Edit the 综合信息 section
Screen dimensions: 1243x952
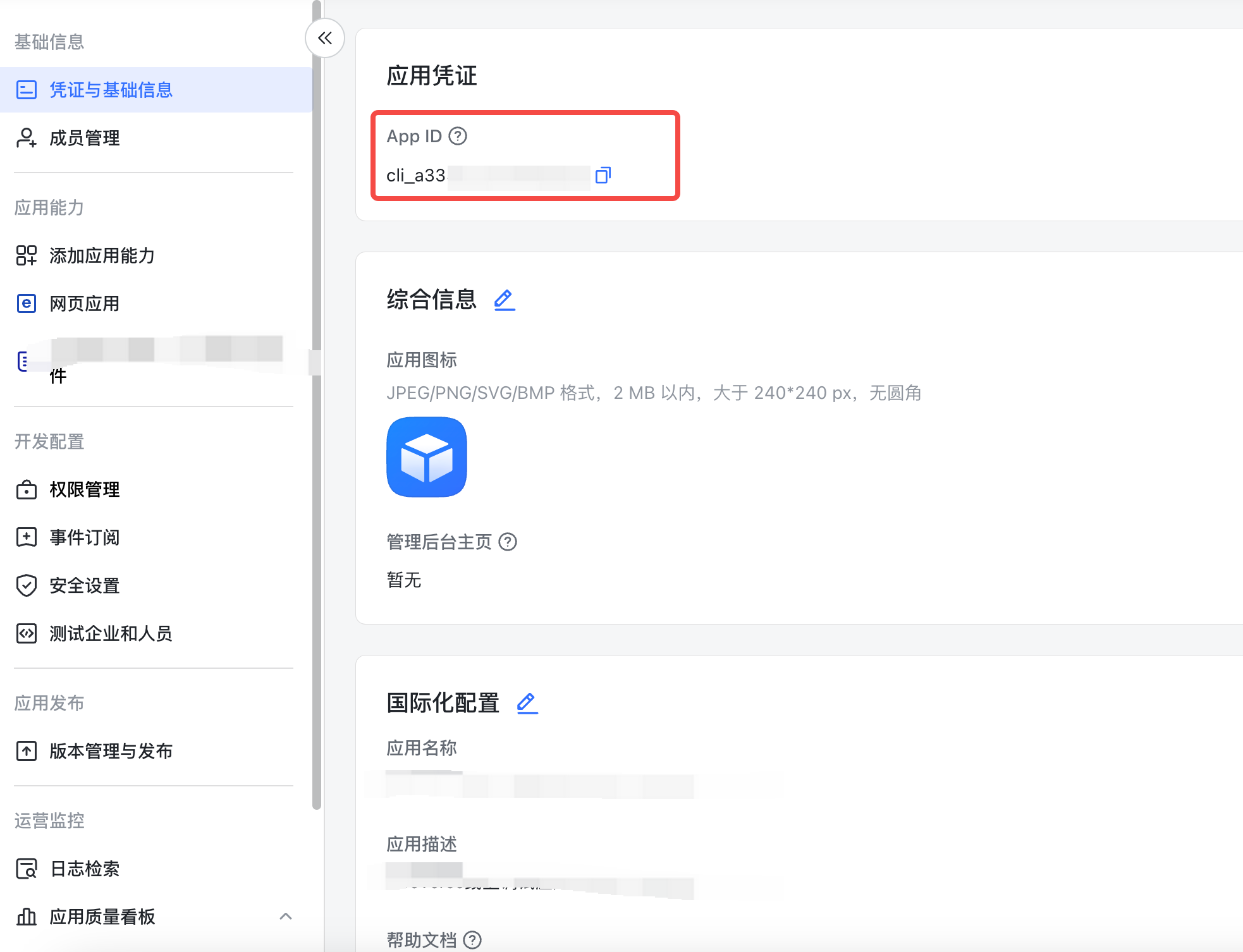pos(504,300)
